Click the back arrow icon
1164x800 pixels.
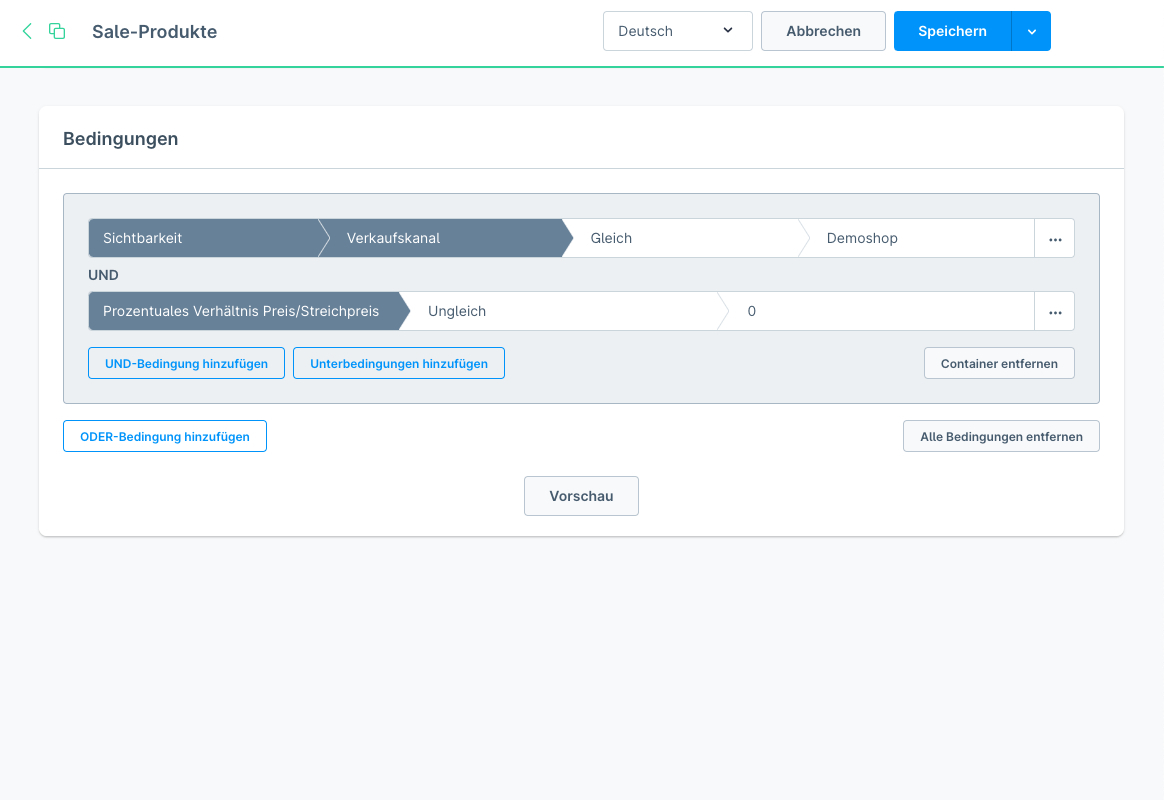point(27,31)
